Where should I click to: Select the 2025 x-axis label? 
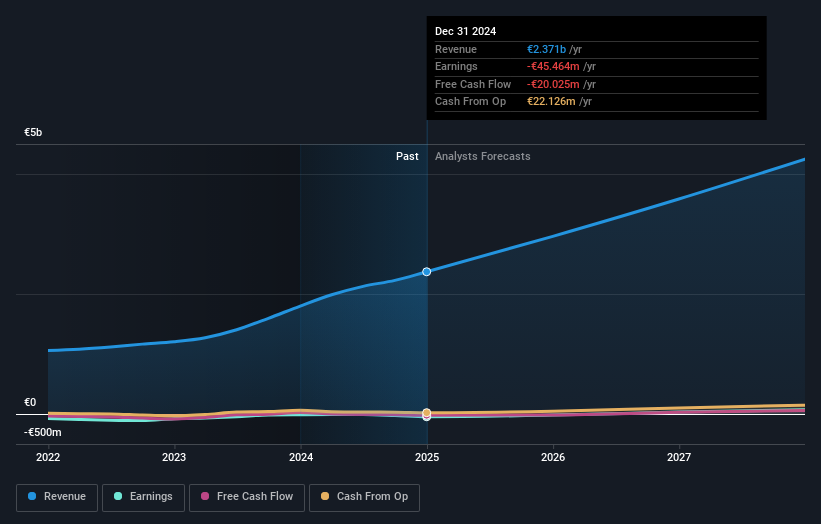[427, 458]
